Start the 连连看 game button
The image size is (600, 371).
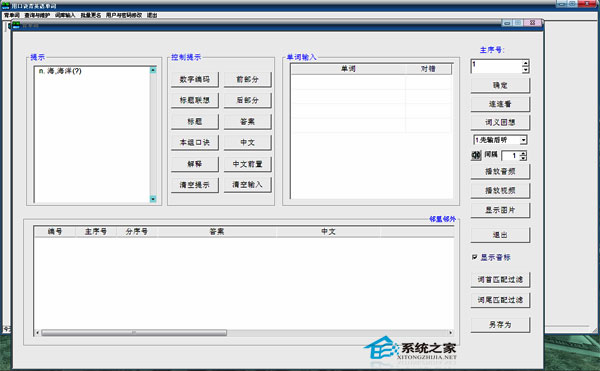tap(500, 104)
